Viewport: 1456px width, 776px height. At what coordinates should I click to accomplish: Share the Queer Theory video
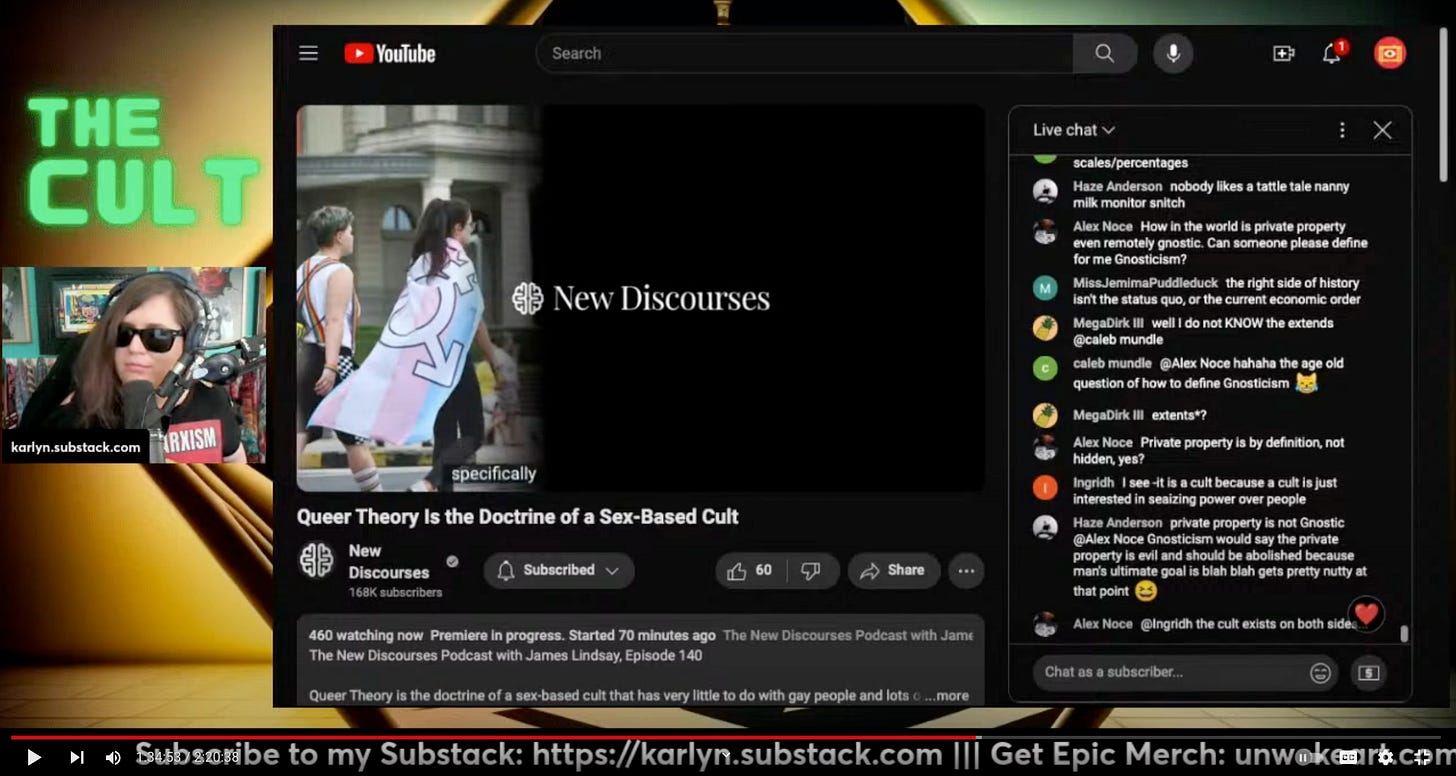893,570
